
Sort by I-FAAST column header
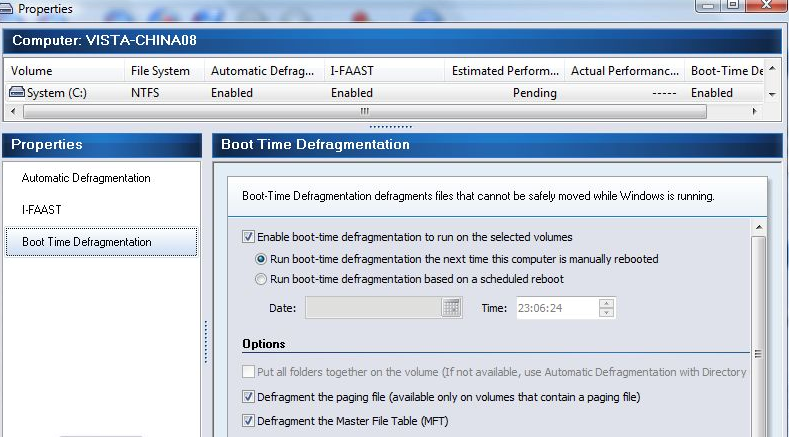click(x=384, y=70)
